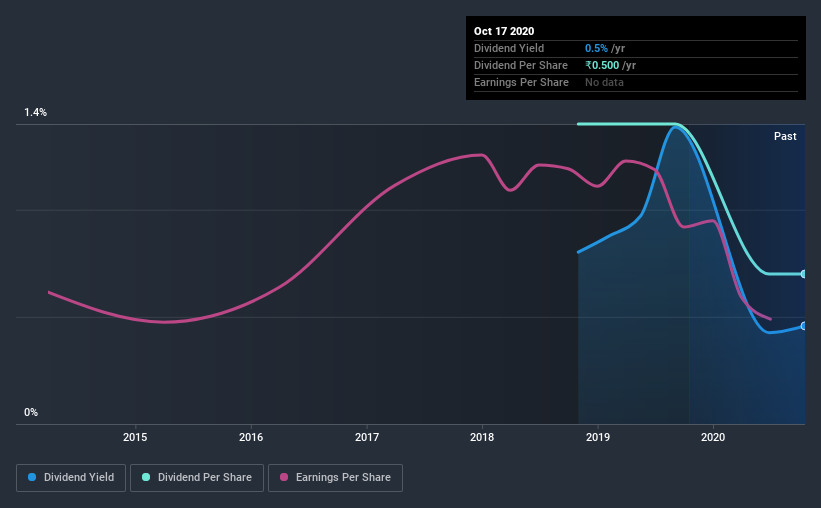Viewport: 821px width, 508px height.
Task: Click the 2017 x-axis label
Action: pos(367,437)
